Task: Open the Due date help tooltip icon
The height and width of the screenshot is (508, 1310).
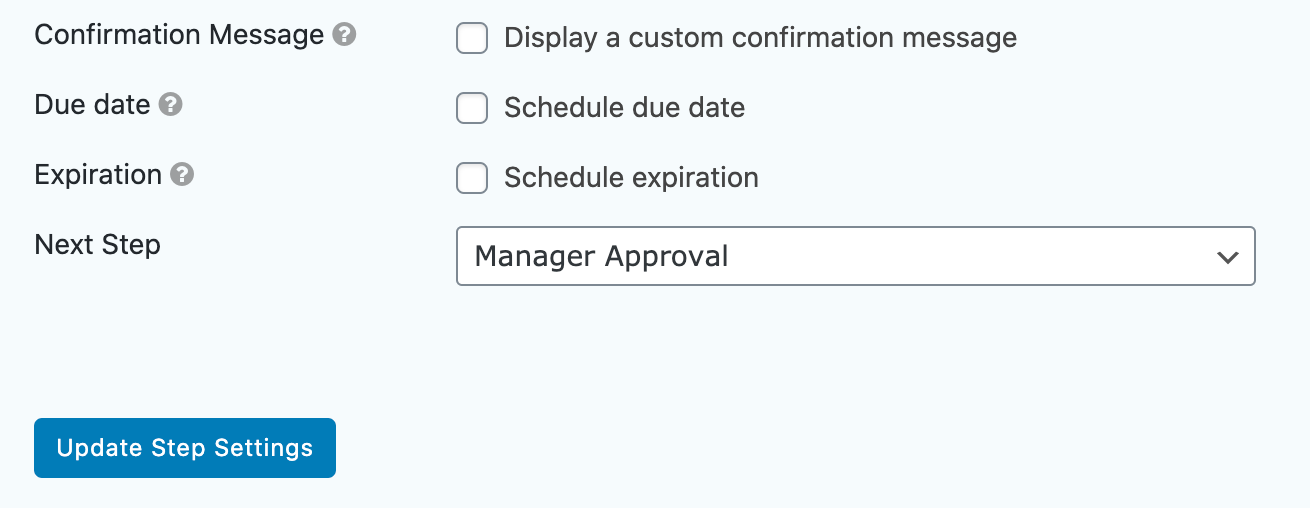Action: (x=171, y=104)
